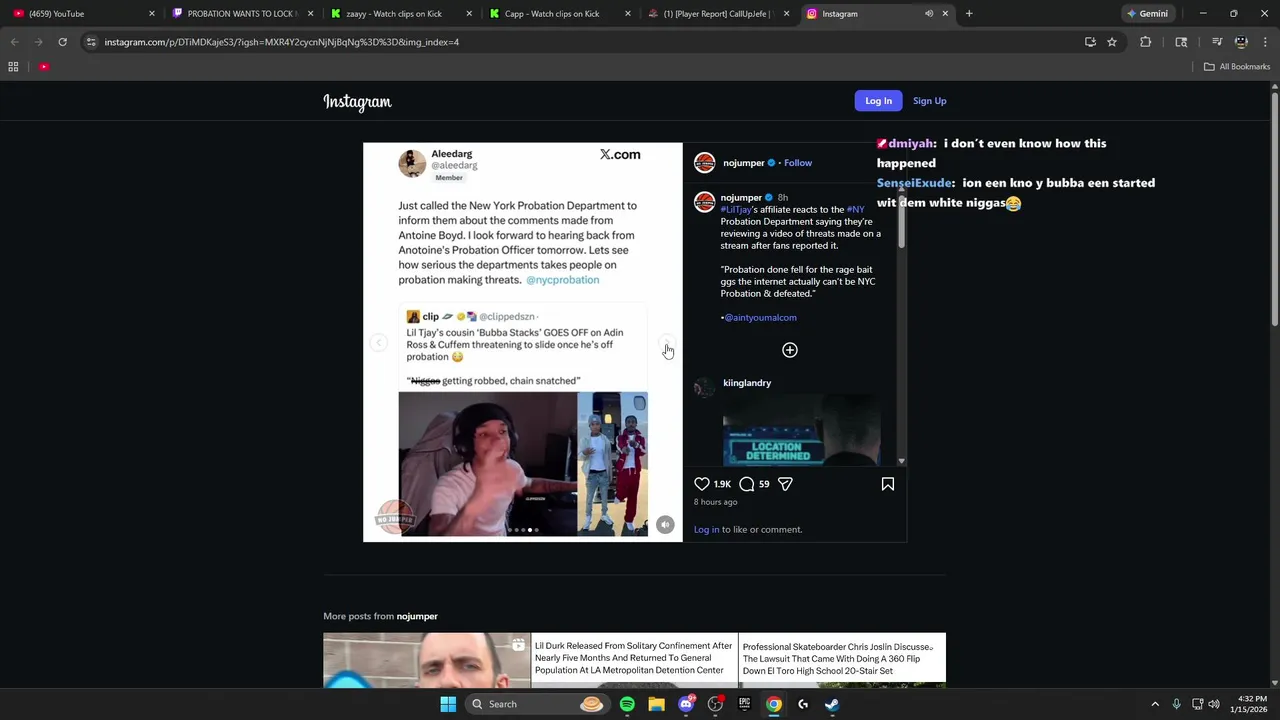
Task: Like the post with heart icon
Action: tap(702, 484)
